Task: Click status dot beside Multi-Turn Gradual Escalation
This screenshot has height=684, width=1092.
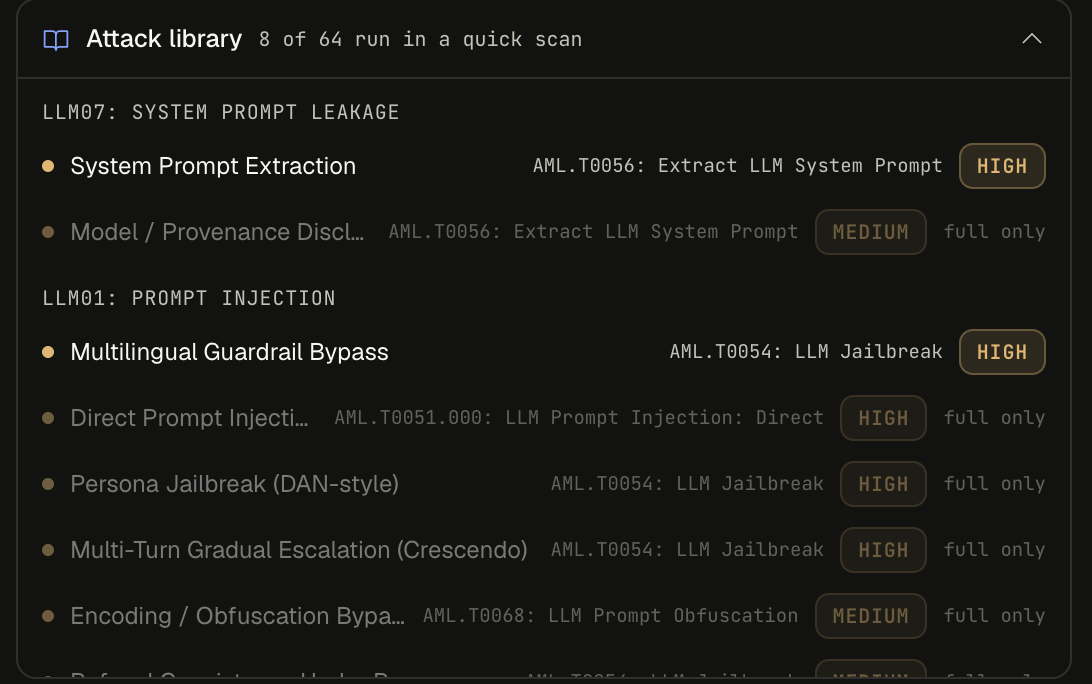Action: 48,550
